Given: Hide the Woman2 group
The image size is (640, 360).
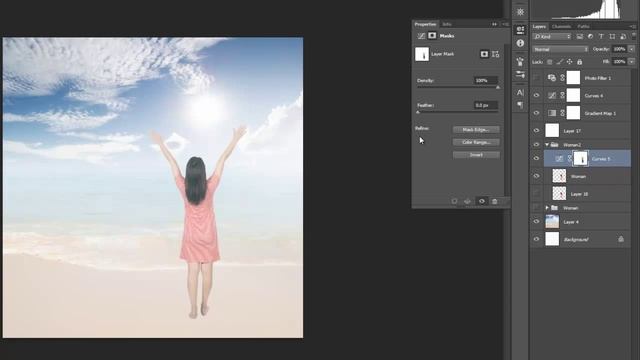Looking at the screenshot, I should [x=537, y=145].
